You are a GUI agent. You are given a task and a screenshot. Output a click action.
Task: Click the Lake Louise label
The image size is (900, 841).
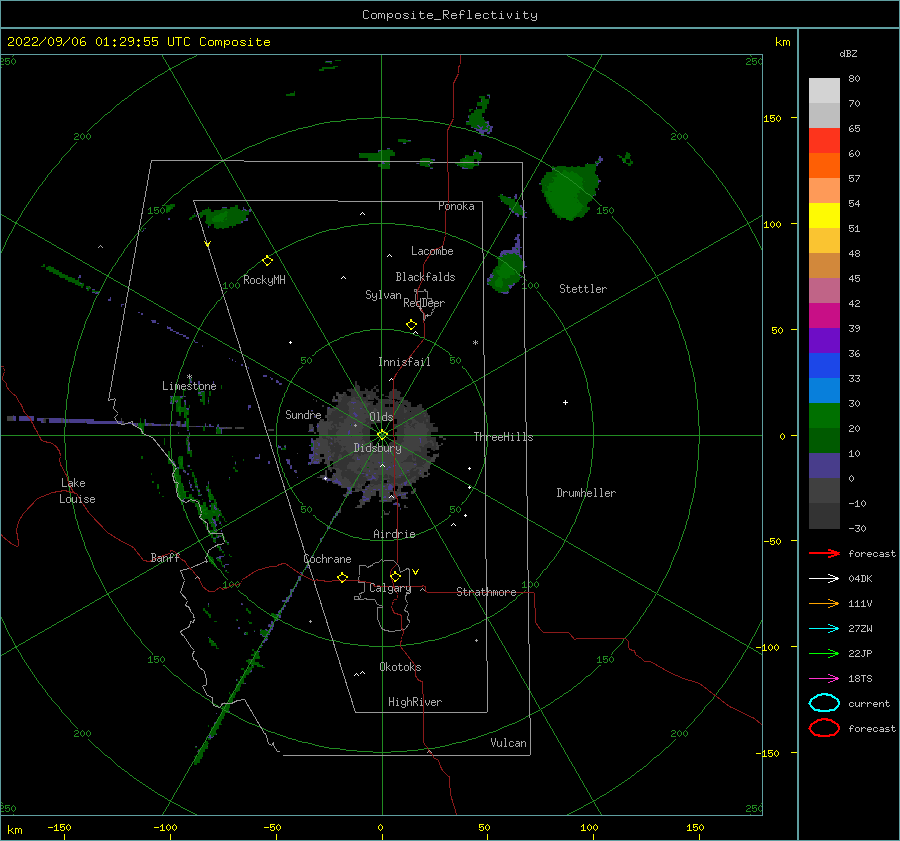[x=77, y=491]
